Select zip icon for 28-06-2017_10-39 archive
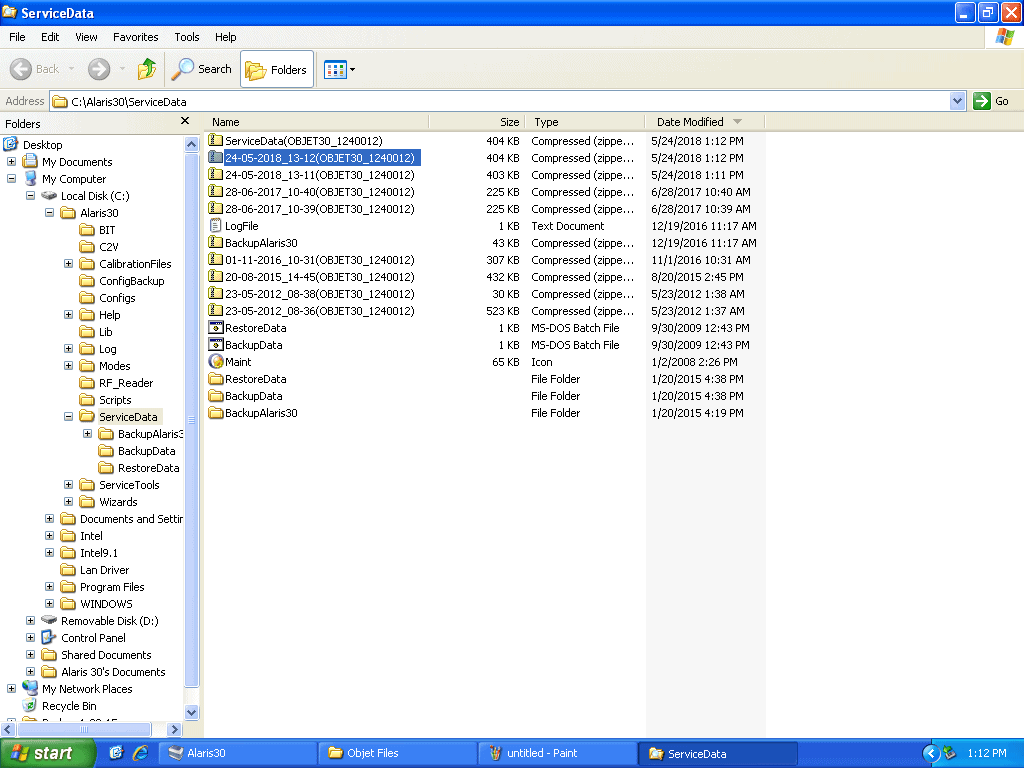1024x768 pixels. (216, 208)
